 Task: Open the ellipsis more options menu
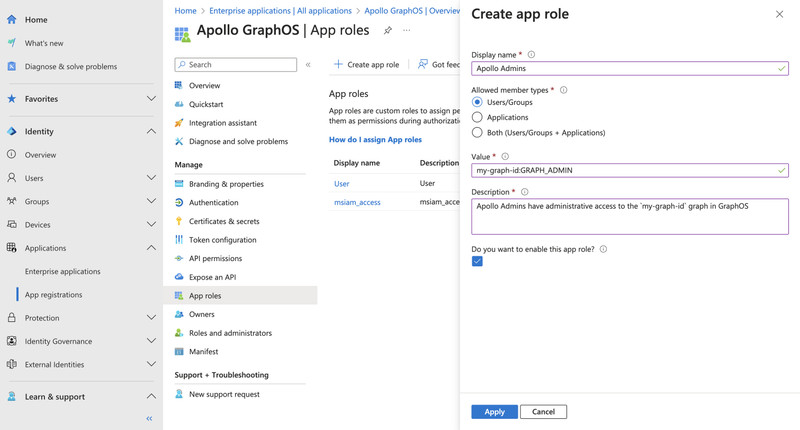point(407,30)
